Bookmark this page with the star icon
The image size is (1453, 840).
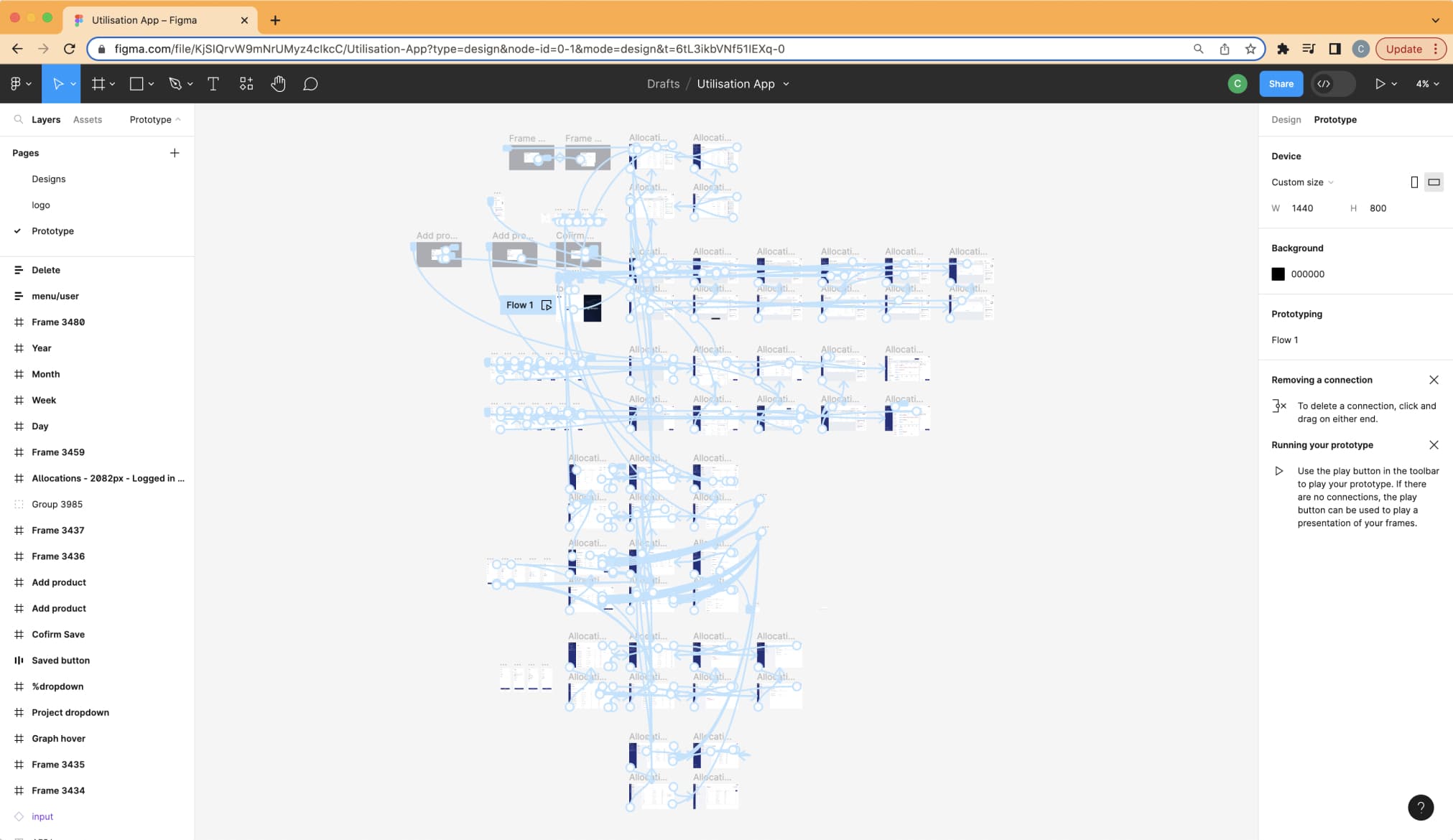1250,49
